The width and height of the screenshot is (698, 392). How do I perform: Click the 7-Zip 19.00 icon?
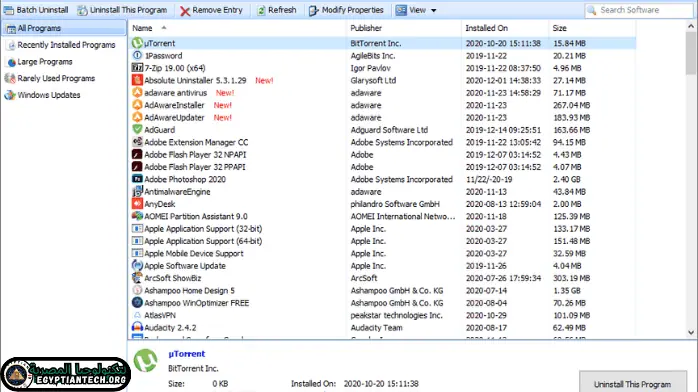[137, 68]
